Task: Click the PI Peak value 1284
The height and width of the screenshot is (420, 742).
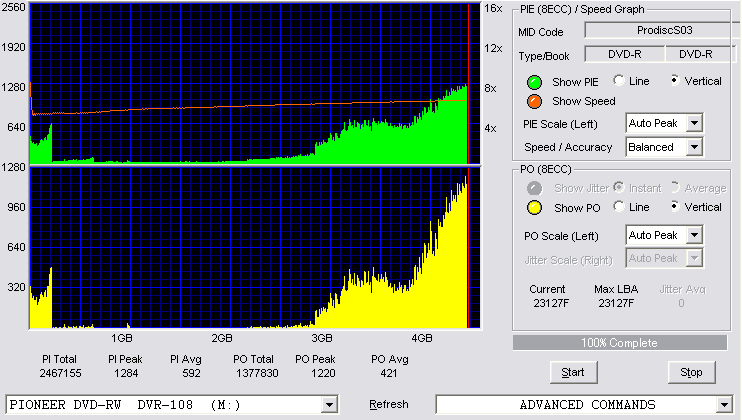Action: coord(126,373)
